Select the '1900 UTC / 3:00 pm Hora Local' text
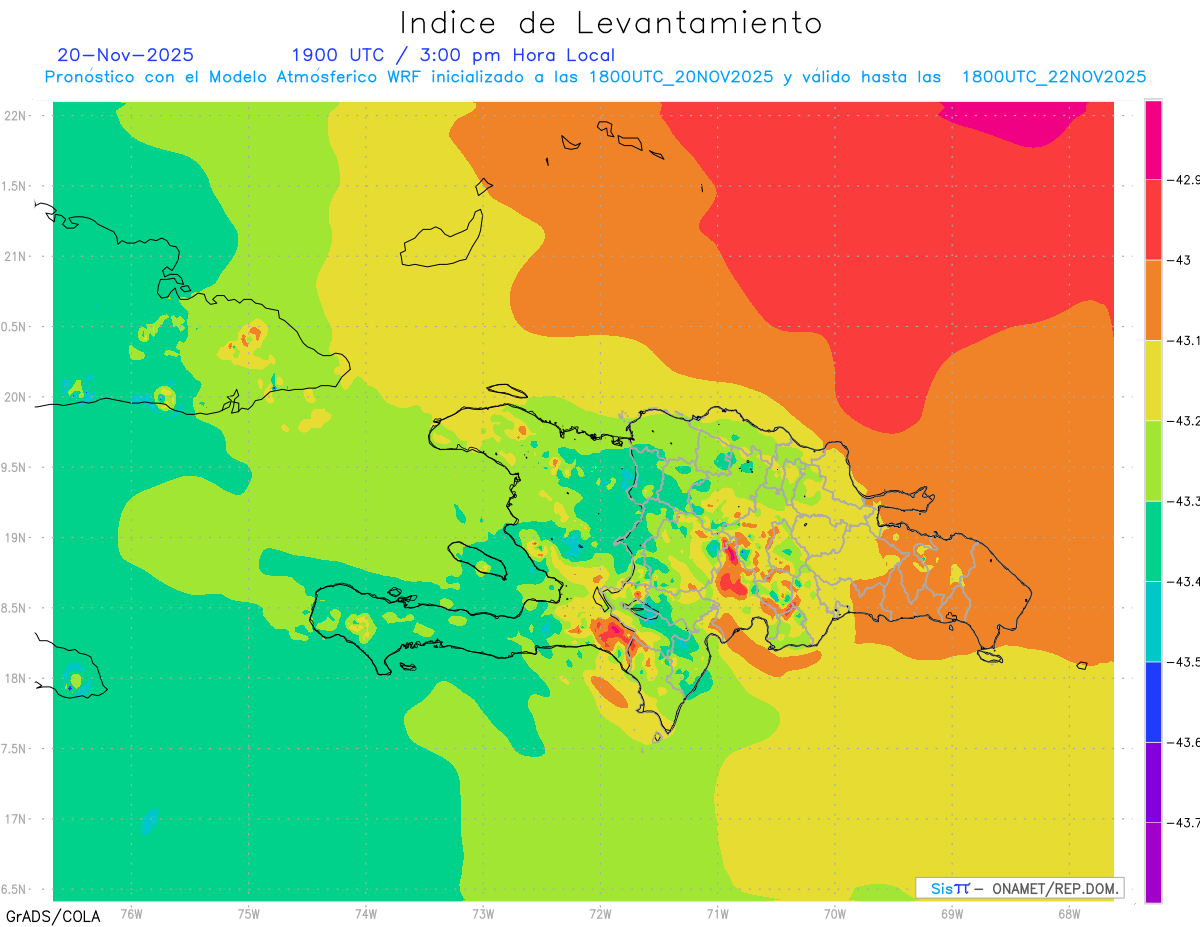 click(x=453, y=55)
